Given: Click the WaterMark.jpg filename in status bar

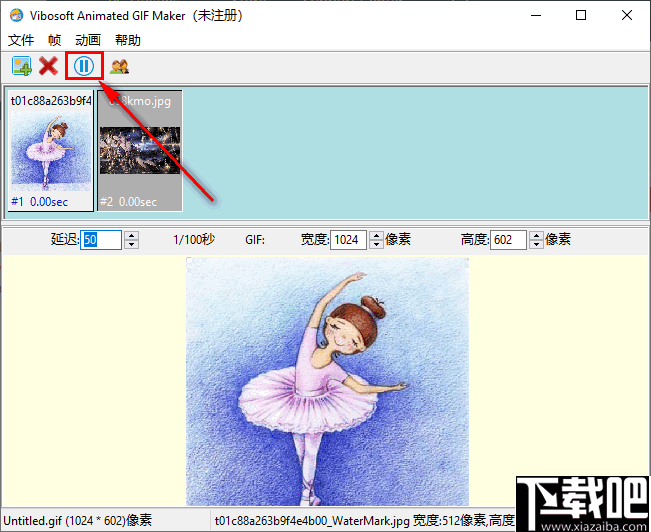Looking at the screenshot, I should (x=312, y=521).
